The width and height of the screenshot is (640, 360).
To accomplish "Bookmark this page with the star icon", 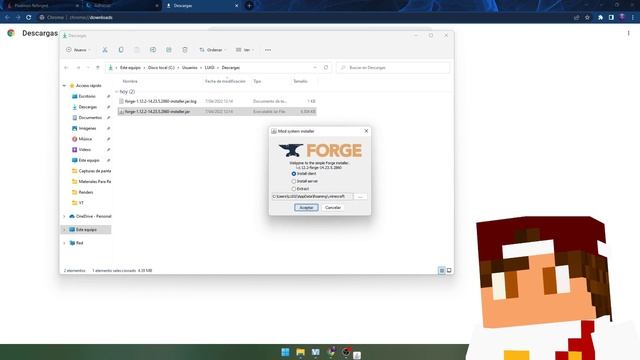I will click(587, 18).
